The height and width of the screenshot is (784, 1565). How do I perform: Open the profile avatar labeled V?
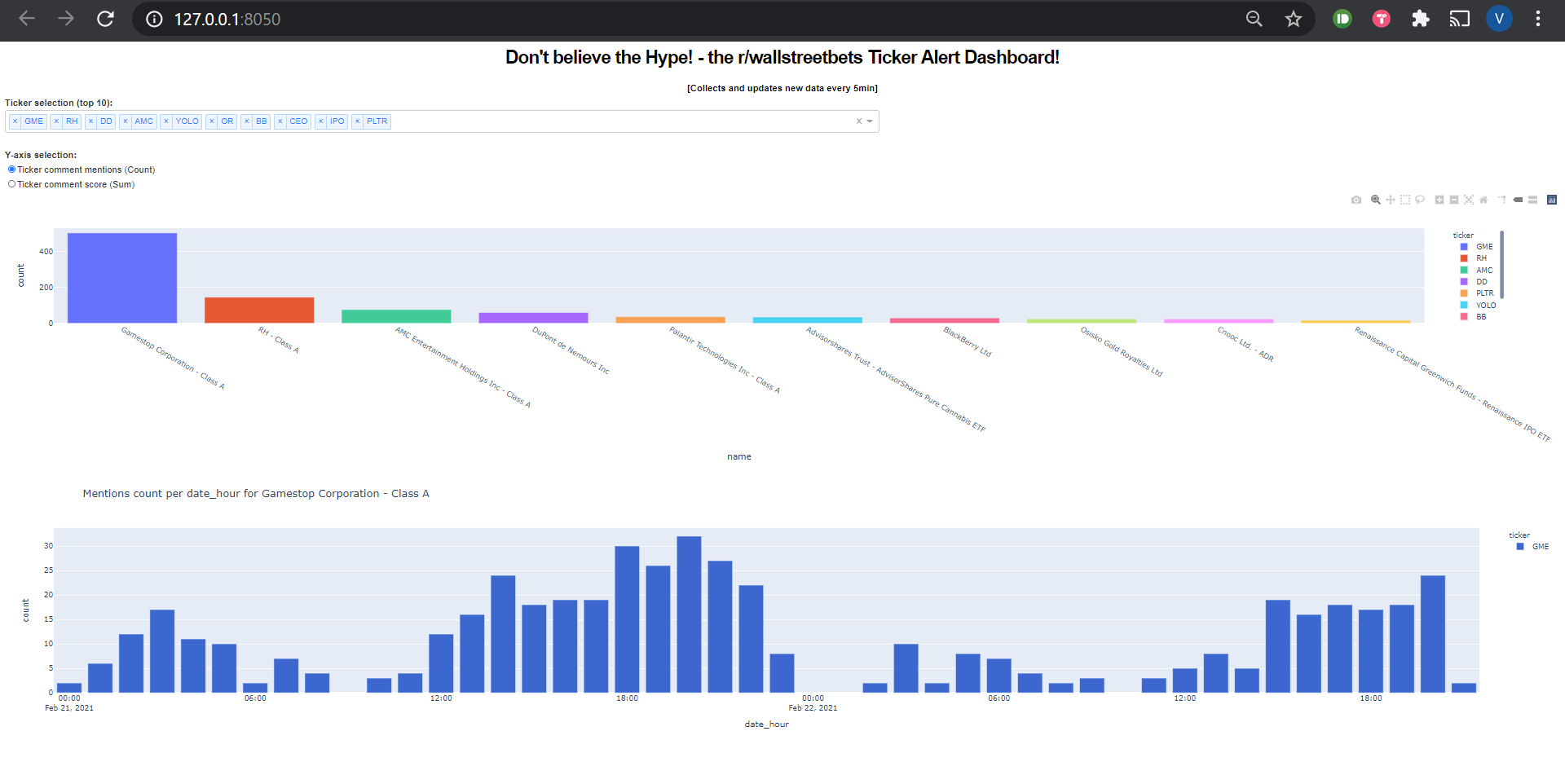pyautogui.click(x=1499, y=19)
